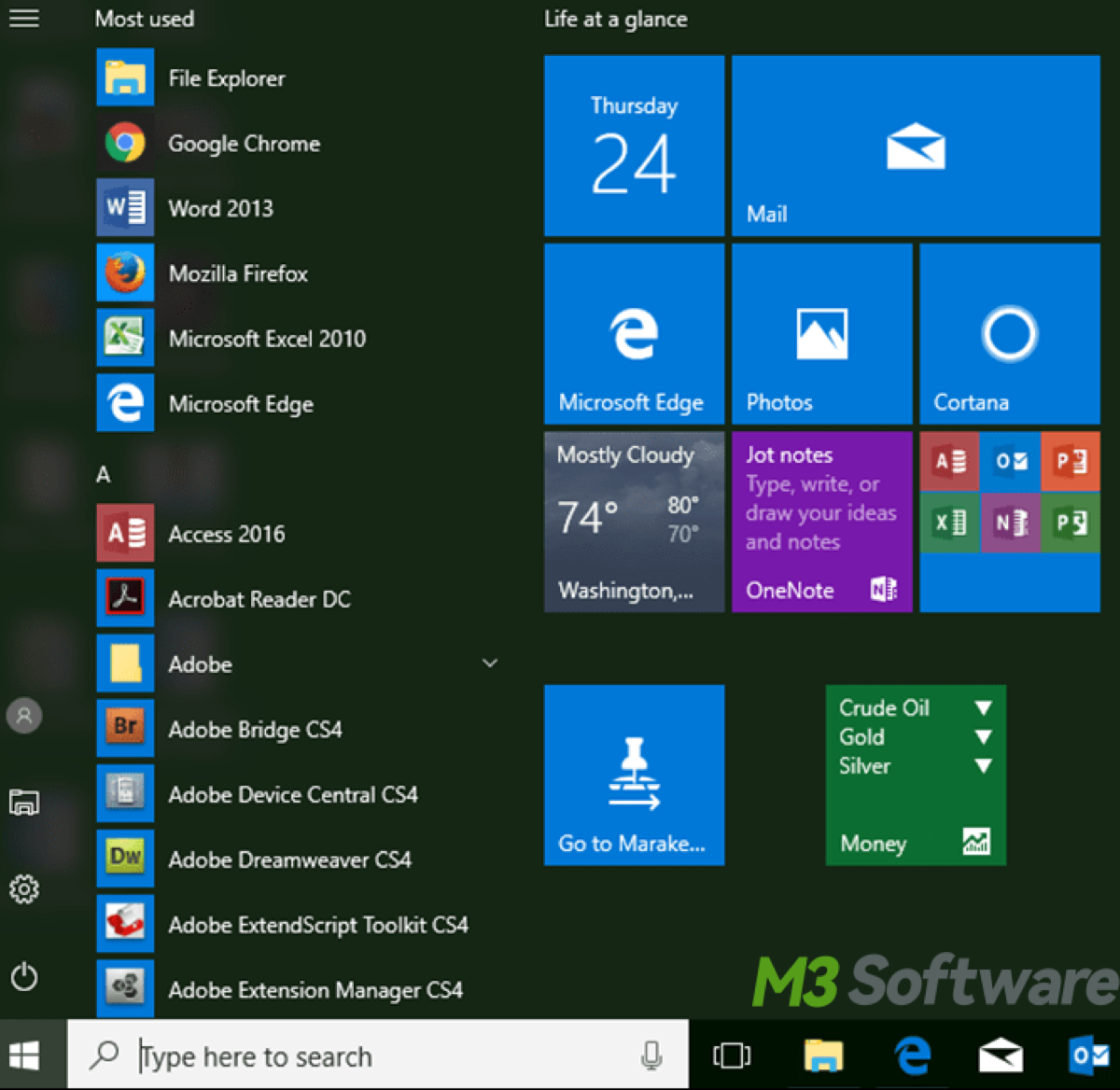1120x1090 pixels.
Task: Expand the Adobe folder chevron
Action: pyautogui.click(x=489, y=664)
